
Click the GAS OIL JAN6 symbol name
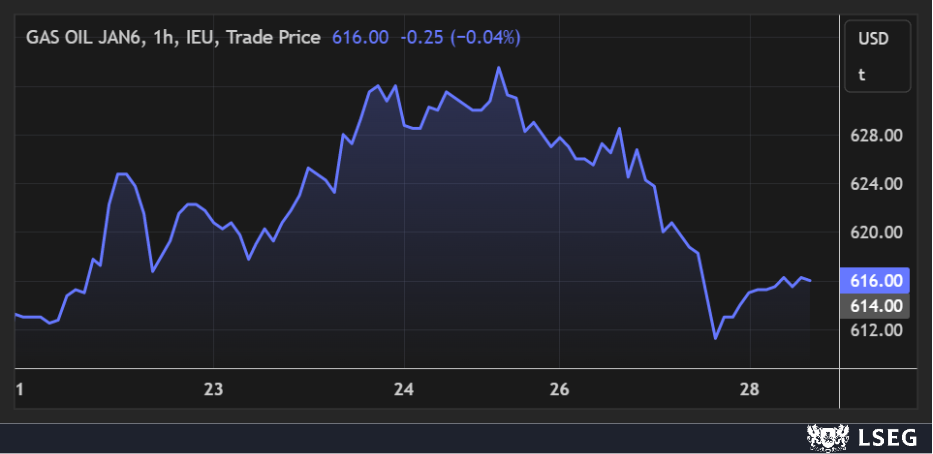tap(84, 37)
